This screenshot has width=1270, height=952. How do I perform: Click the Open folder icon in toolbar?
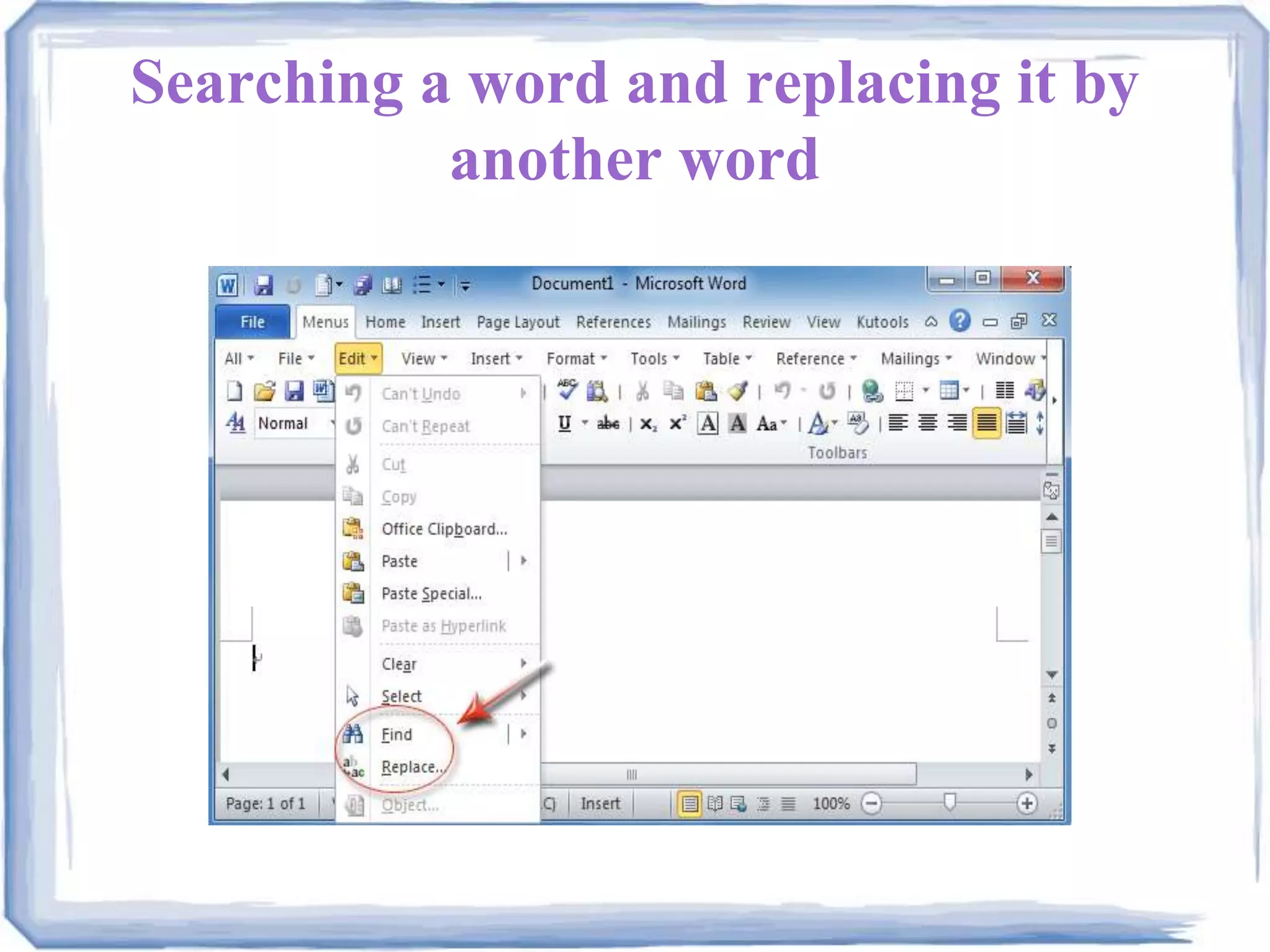264,390
